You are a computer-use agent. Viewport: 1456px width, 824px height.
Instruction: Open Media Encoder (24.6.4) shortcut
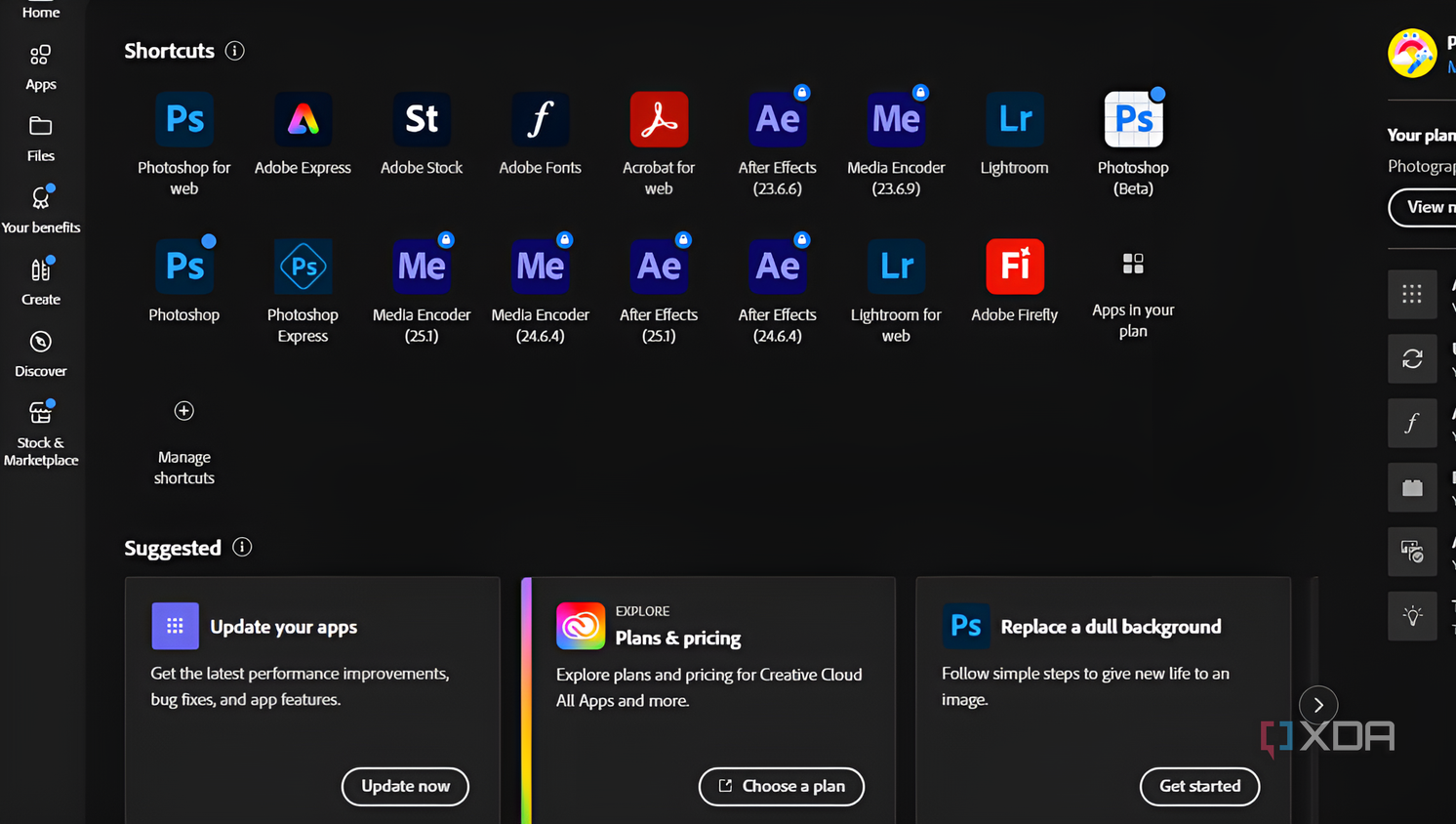[540, 267]
